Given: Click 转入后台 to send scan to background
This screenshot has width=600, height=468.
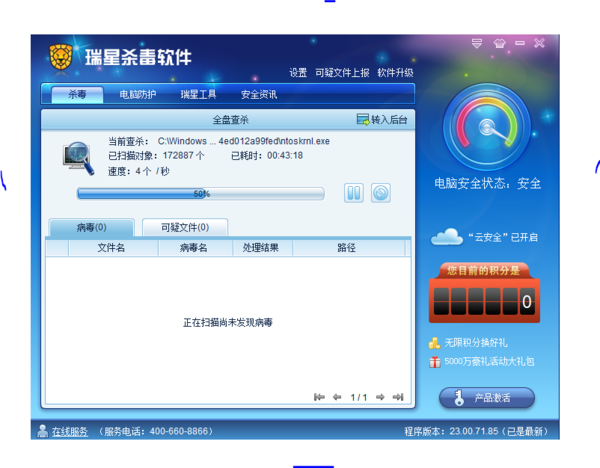Looking at the screenshot, I should 382,120.
